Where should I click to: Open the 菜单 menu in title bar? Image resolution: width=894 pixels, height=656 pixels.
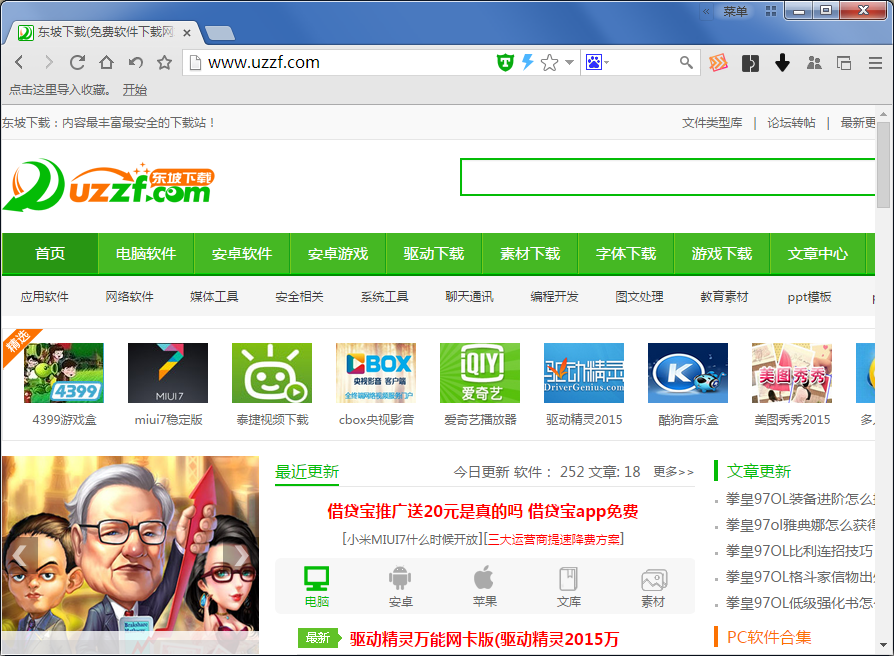click(x=735, y=11)
